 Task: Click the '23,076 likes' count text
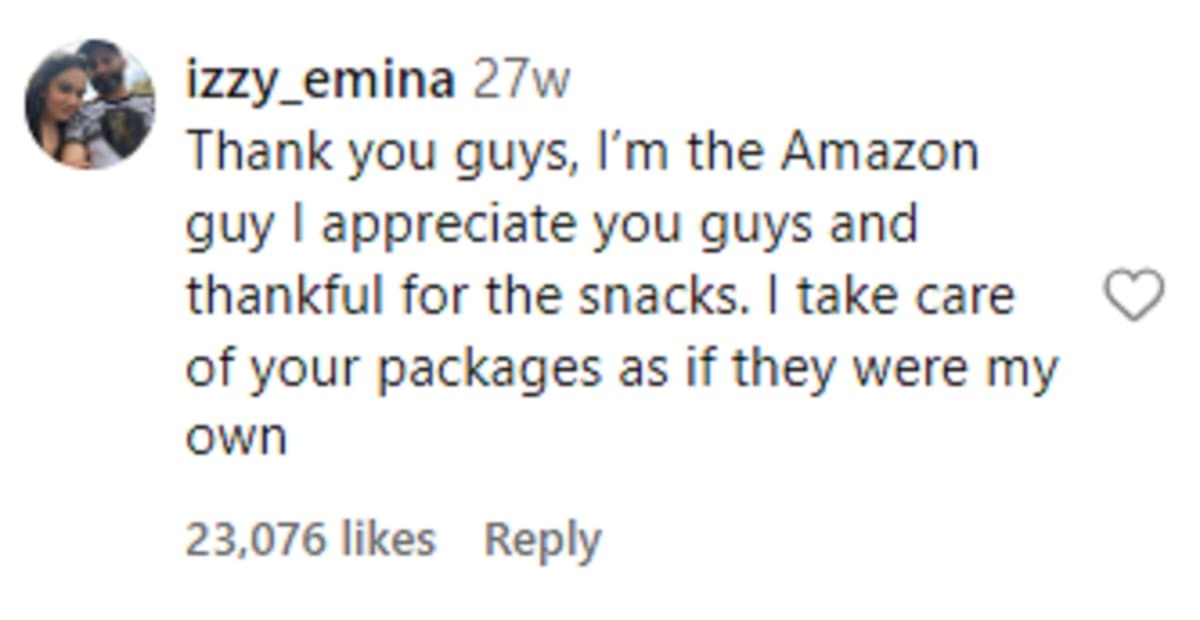310,540
